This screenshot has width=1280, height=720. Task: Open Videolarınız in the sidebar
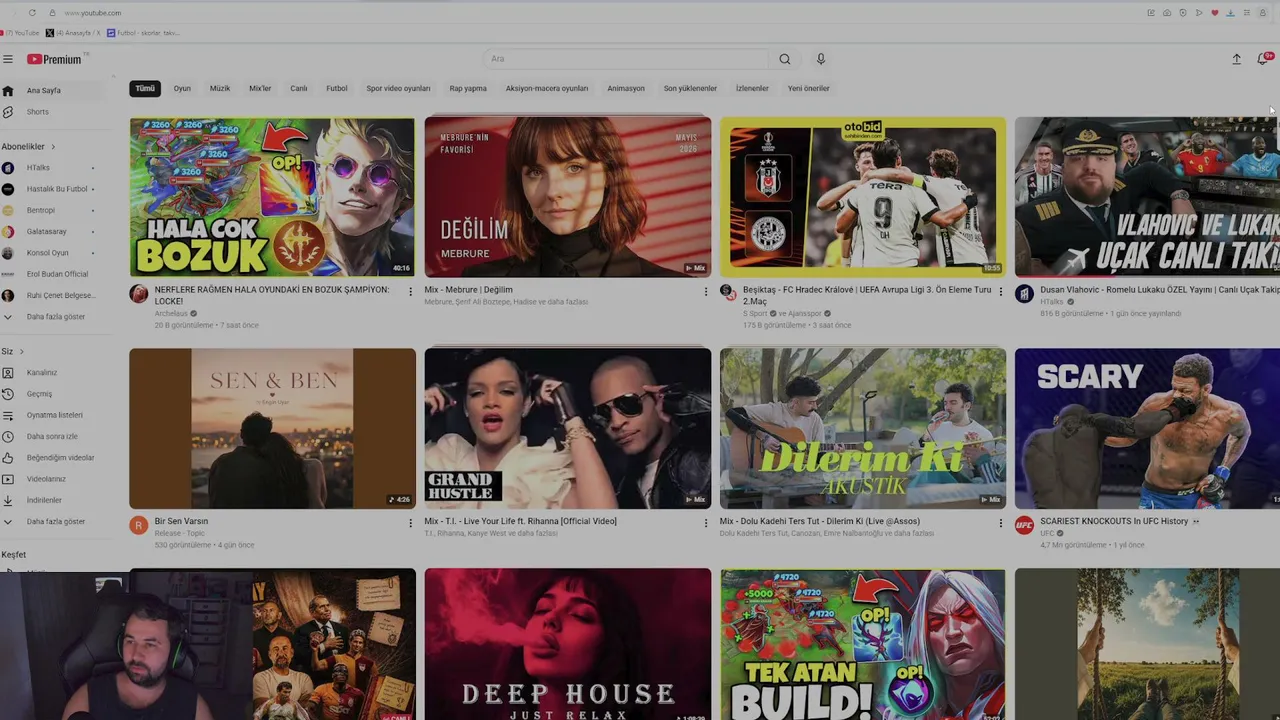(x=52, y=479)
